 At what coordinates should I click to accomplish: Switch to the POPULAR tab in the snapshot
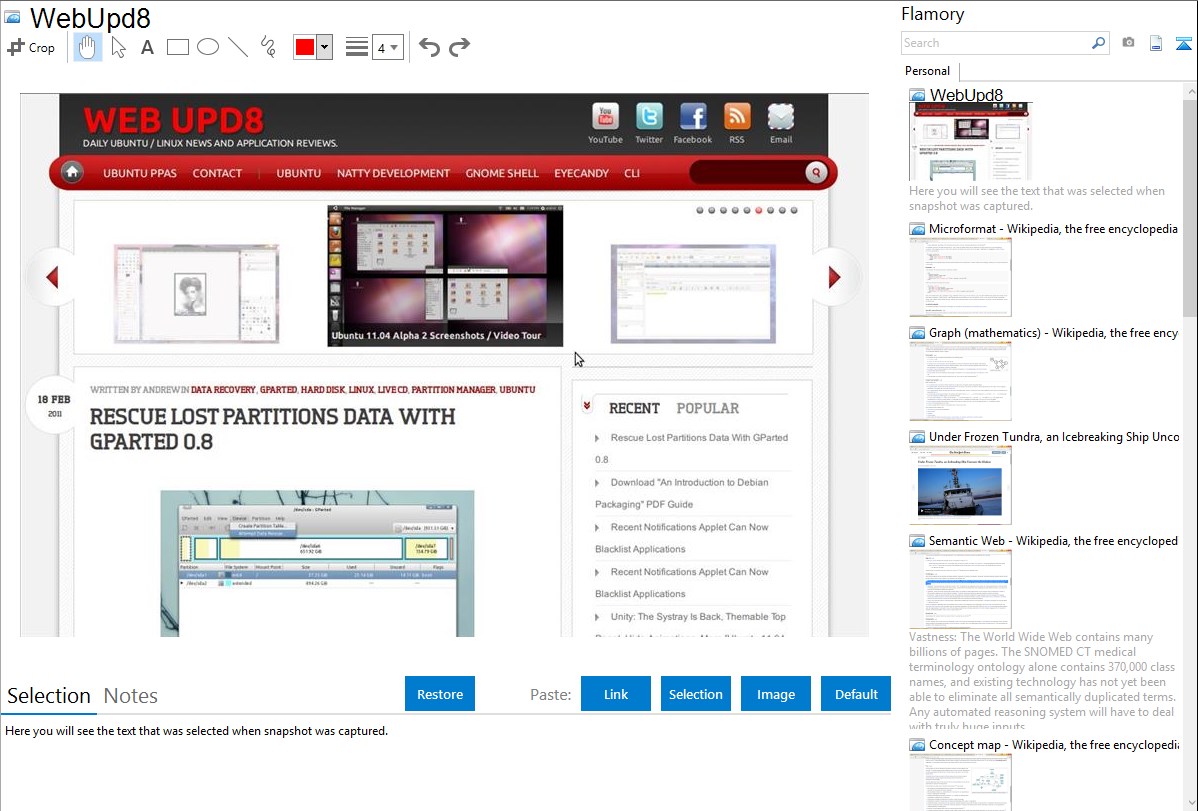(x=707, y=408)
